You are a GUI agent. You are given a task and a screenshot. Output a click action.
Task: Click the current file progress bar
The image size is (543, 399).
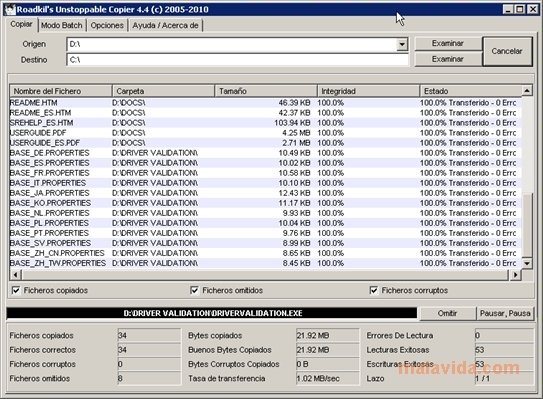click(212, 313)
